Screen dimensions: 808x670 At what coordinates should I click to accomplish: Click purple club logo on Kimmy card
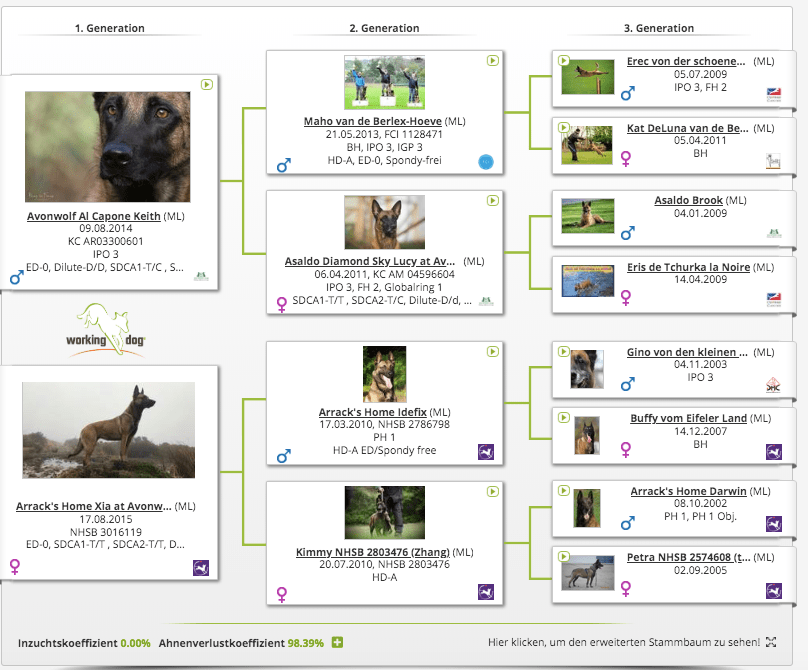pyautogui.click(x=486, y=592)
